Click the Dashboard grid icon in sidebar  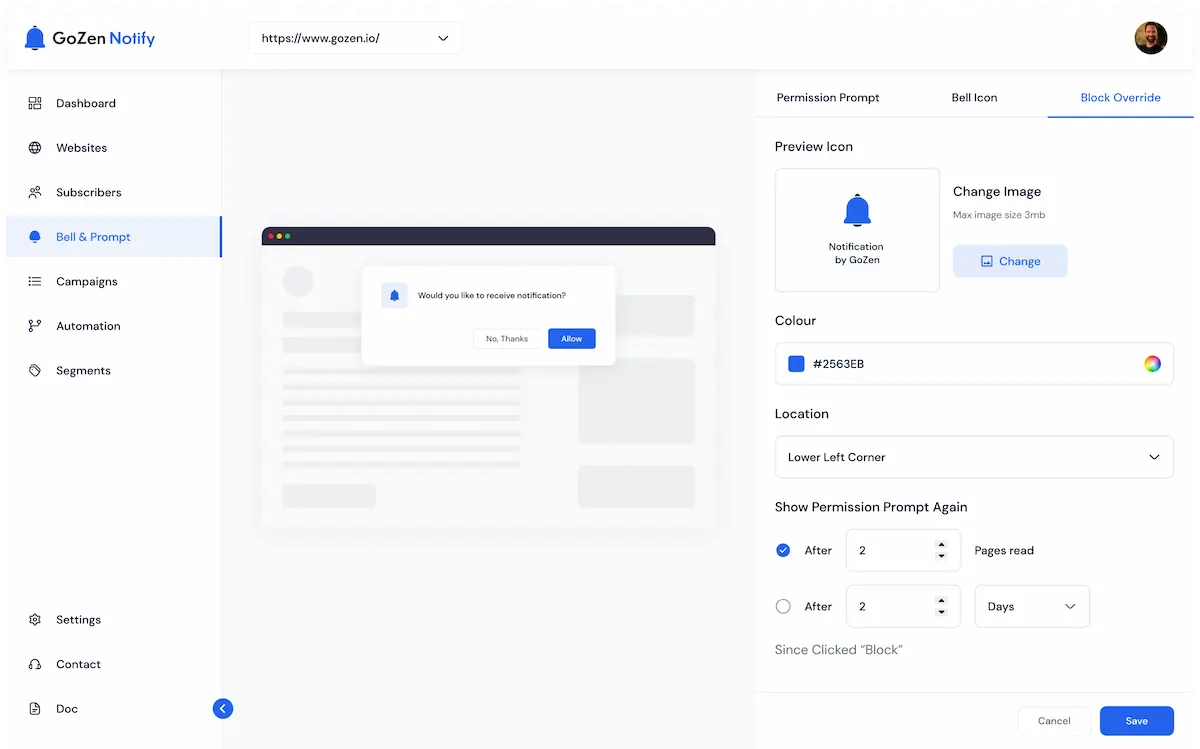[x=35, y=103]
